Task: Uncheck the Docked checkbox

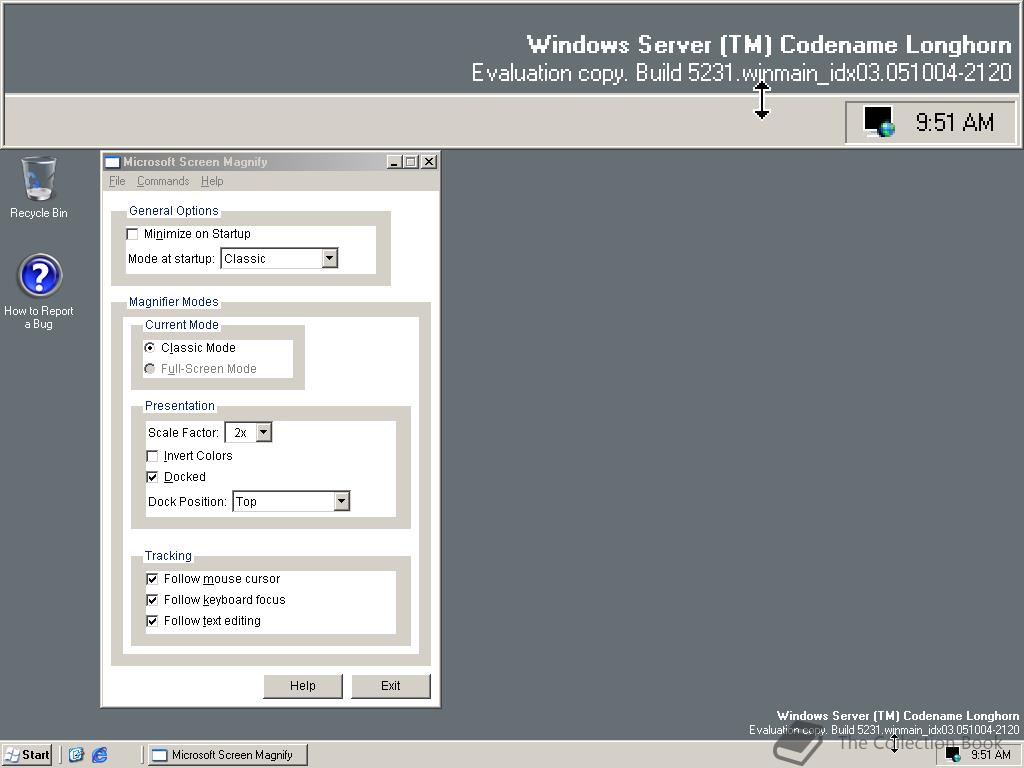Action: pos(152,477)
